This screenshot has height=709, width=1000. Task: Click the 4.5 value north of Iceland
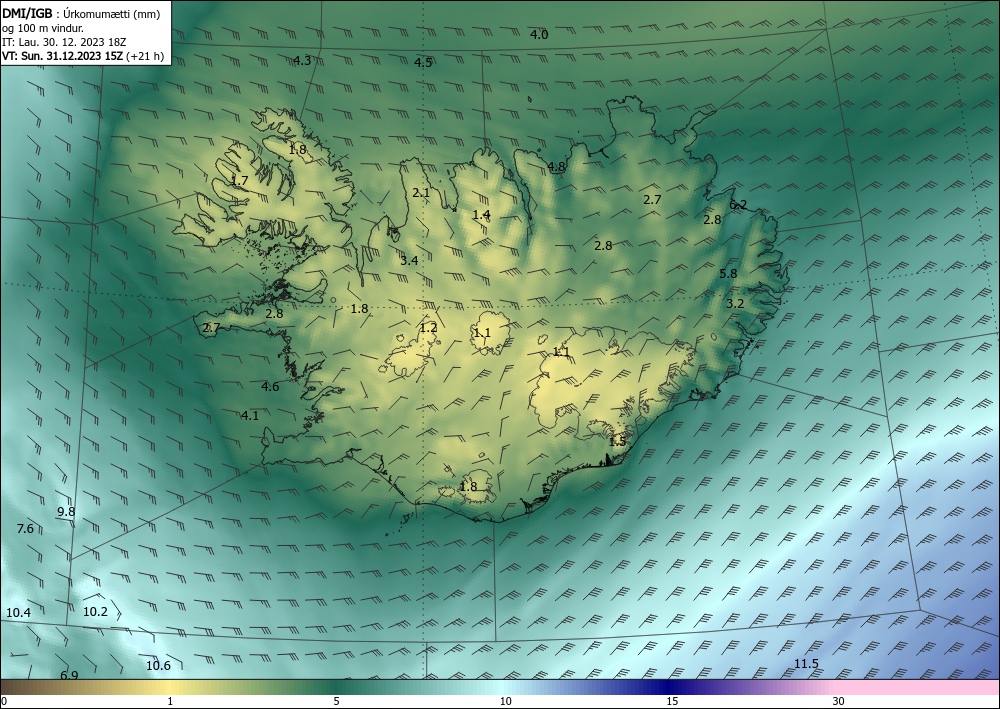click(423, 62)
